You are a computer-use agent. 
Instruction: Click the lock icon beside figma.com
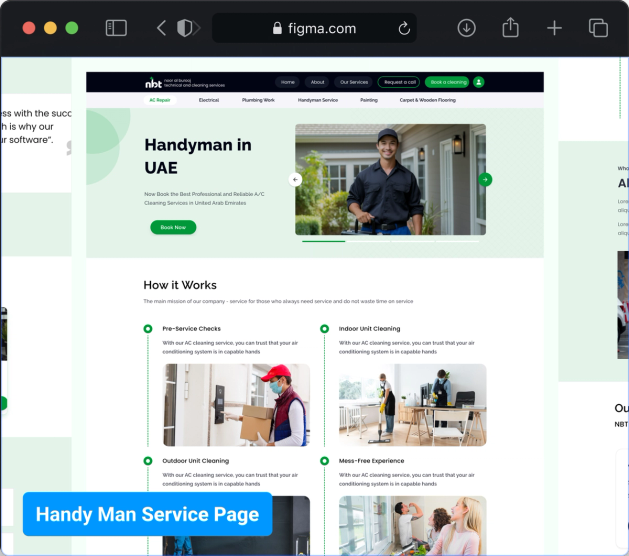tap(277, 28)
